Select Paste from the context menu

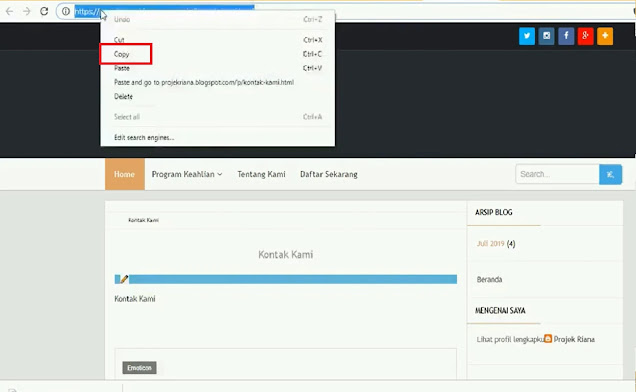[x=217, y=68]
